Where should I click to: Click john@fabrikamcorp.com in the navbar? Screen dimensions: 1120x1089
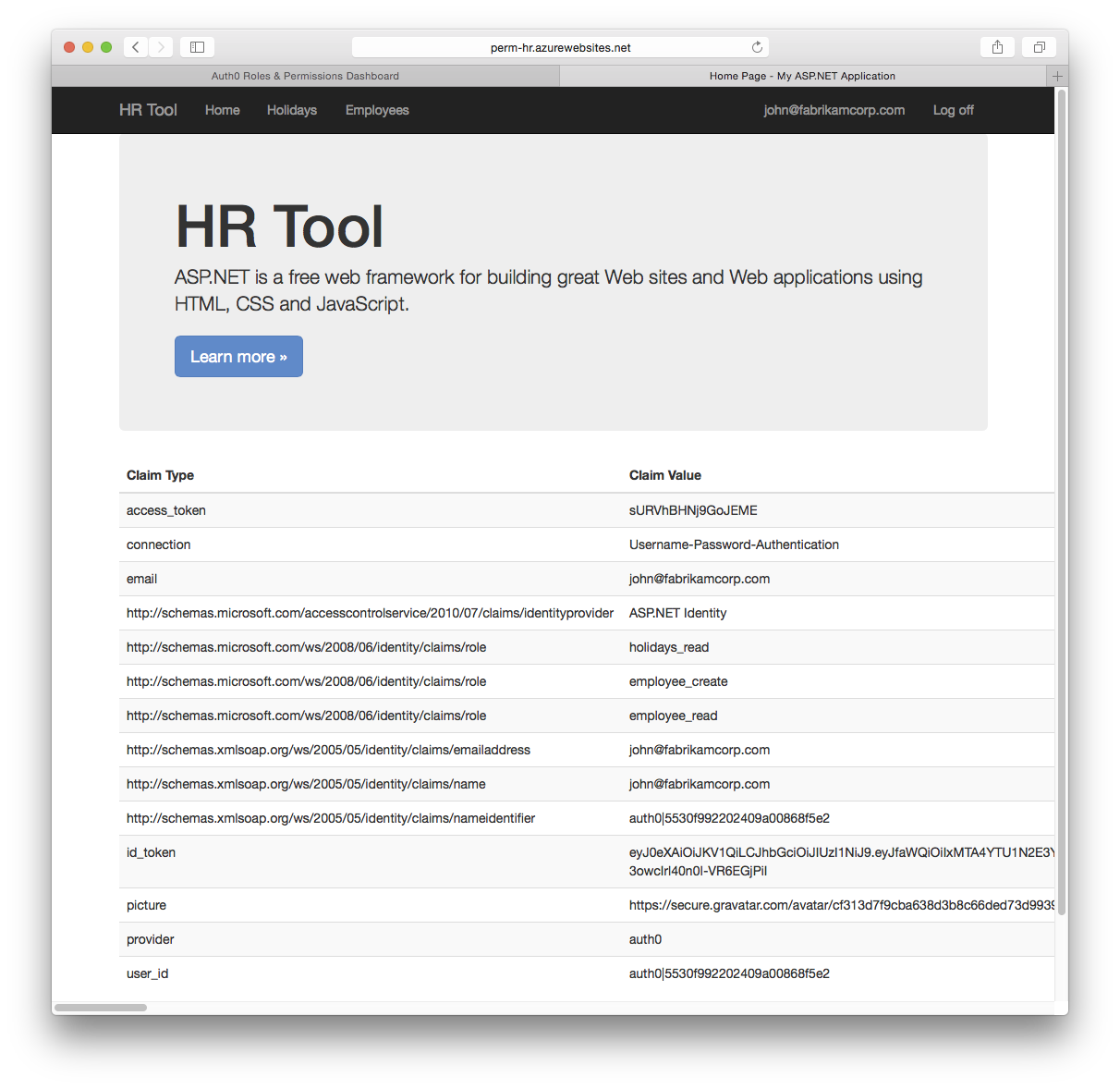click(834, 110)
